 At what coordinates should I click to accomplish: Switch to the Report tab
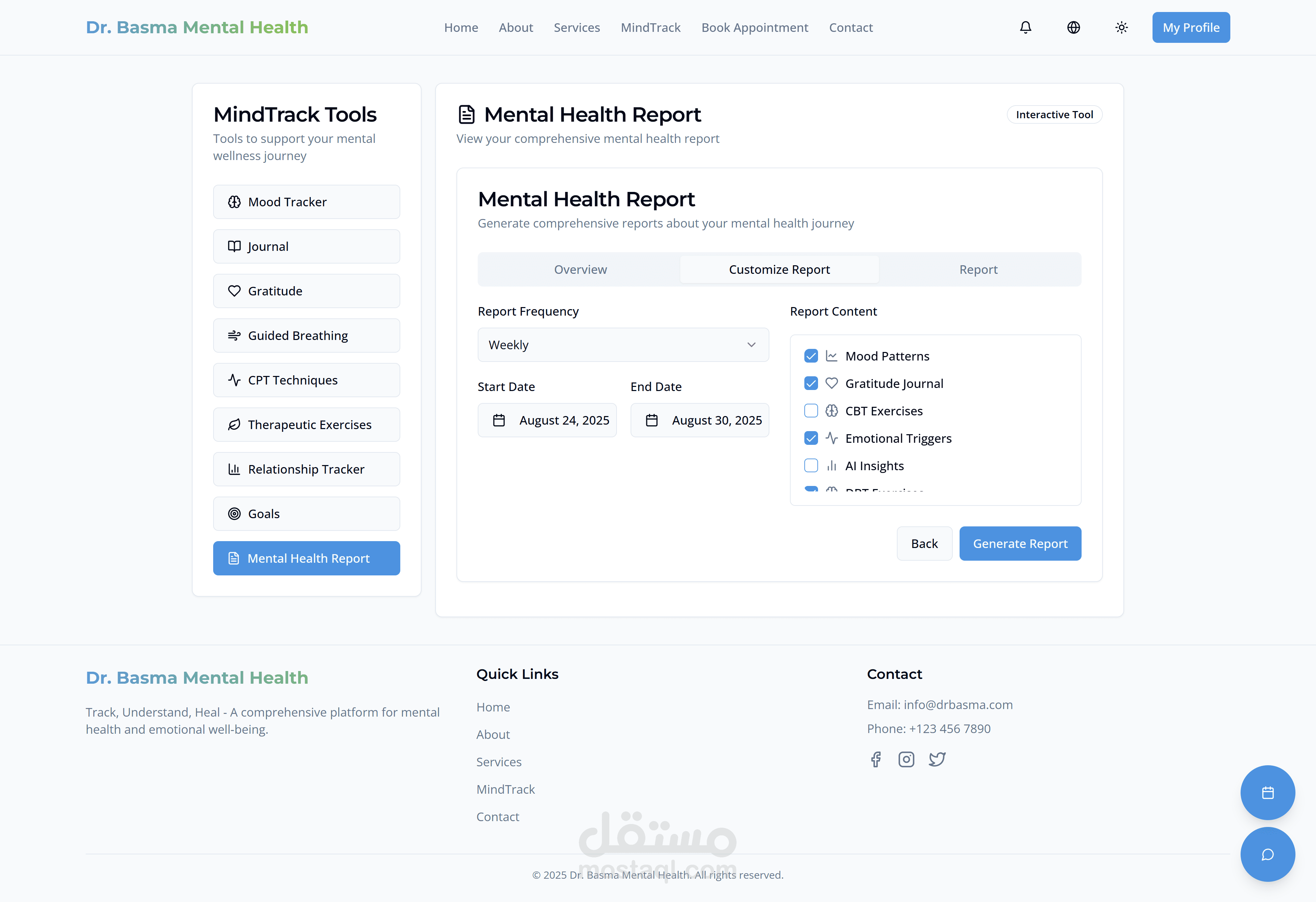[x=978, y=269]
